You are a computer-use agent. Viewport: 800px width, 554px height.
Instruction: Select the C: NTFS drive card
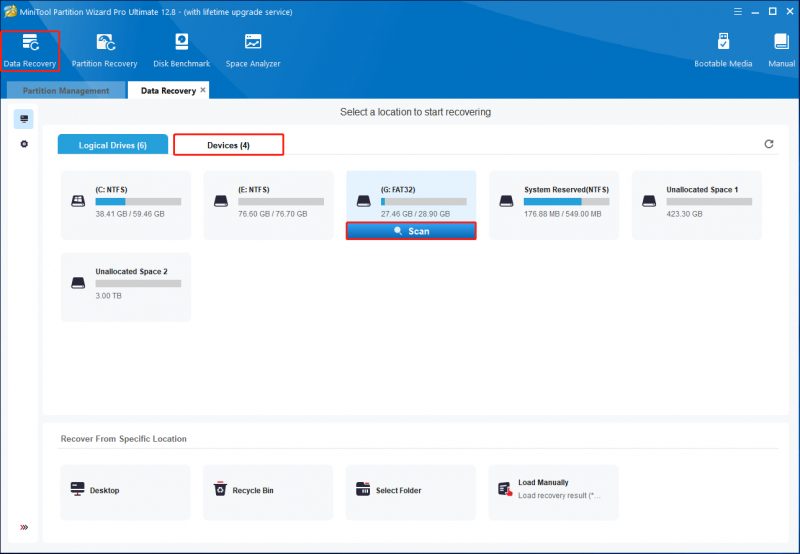(x=126, y=205)
